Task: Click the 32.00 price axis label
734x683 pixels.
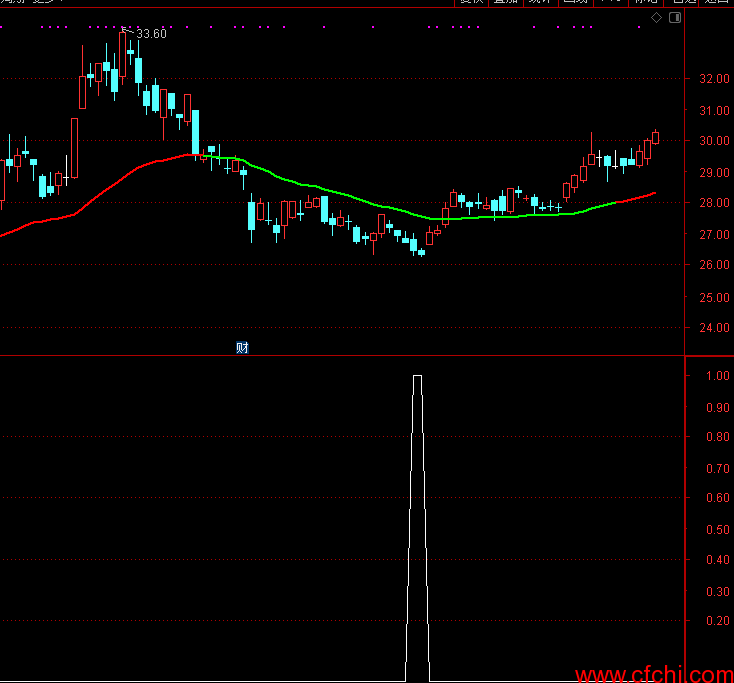Action: 714,79
